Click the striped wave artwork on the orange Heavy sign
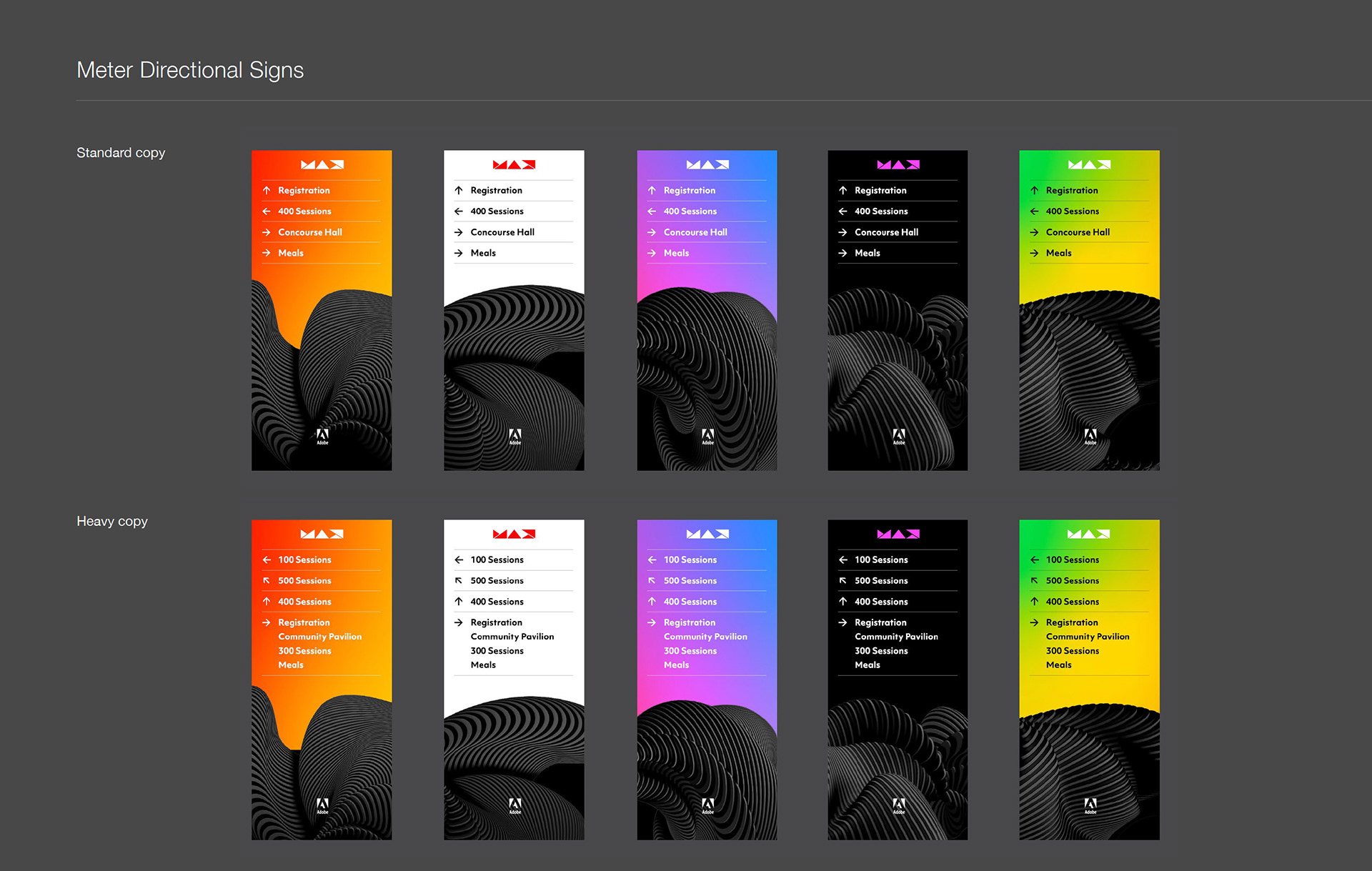This screenshot has width=1372, height=871. pos(322,765)
